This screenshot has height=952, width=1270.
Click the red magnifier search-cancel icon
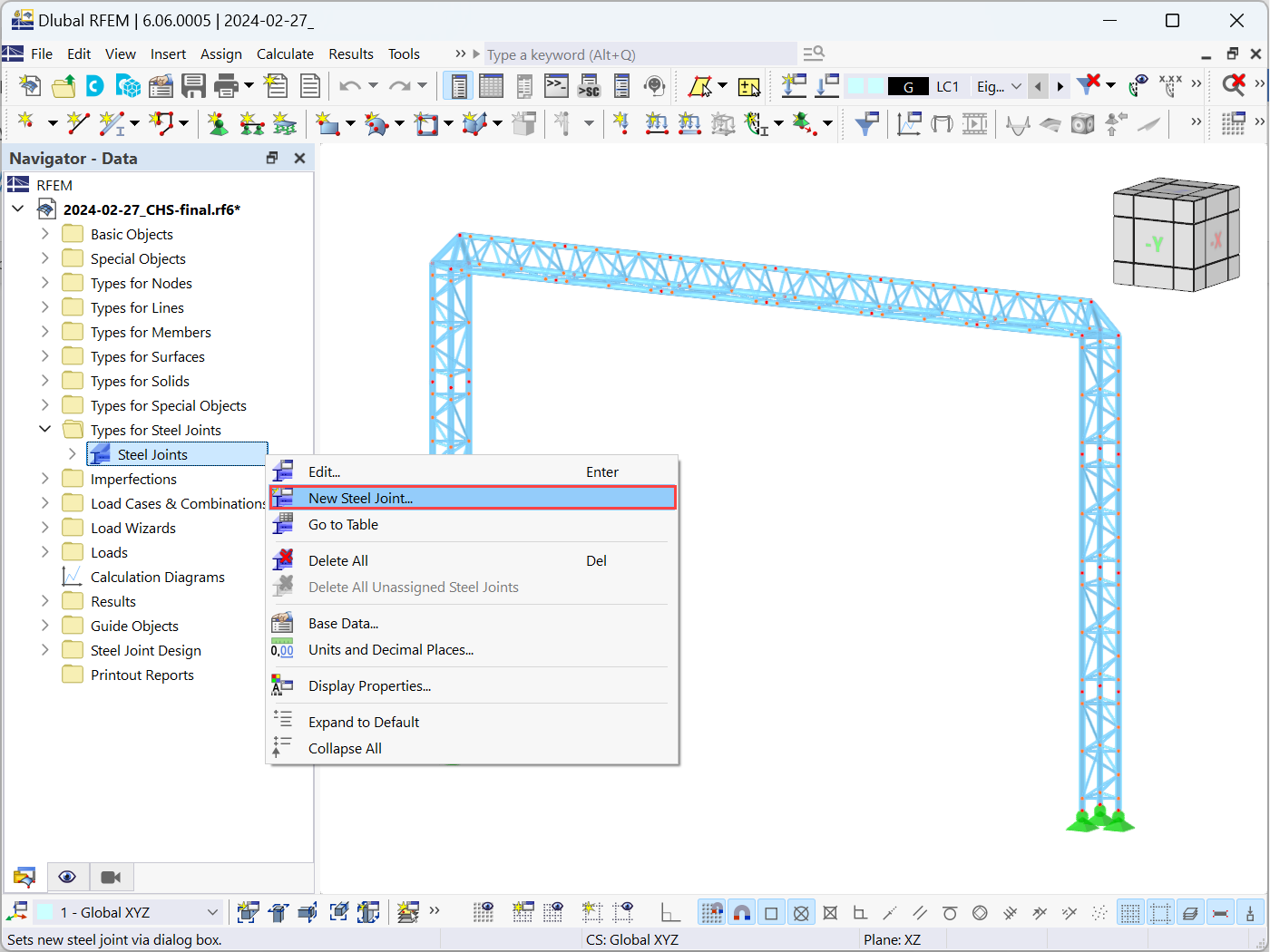1233,85
